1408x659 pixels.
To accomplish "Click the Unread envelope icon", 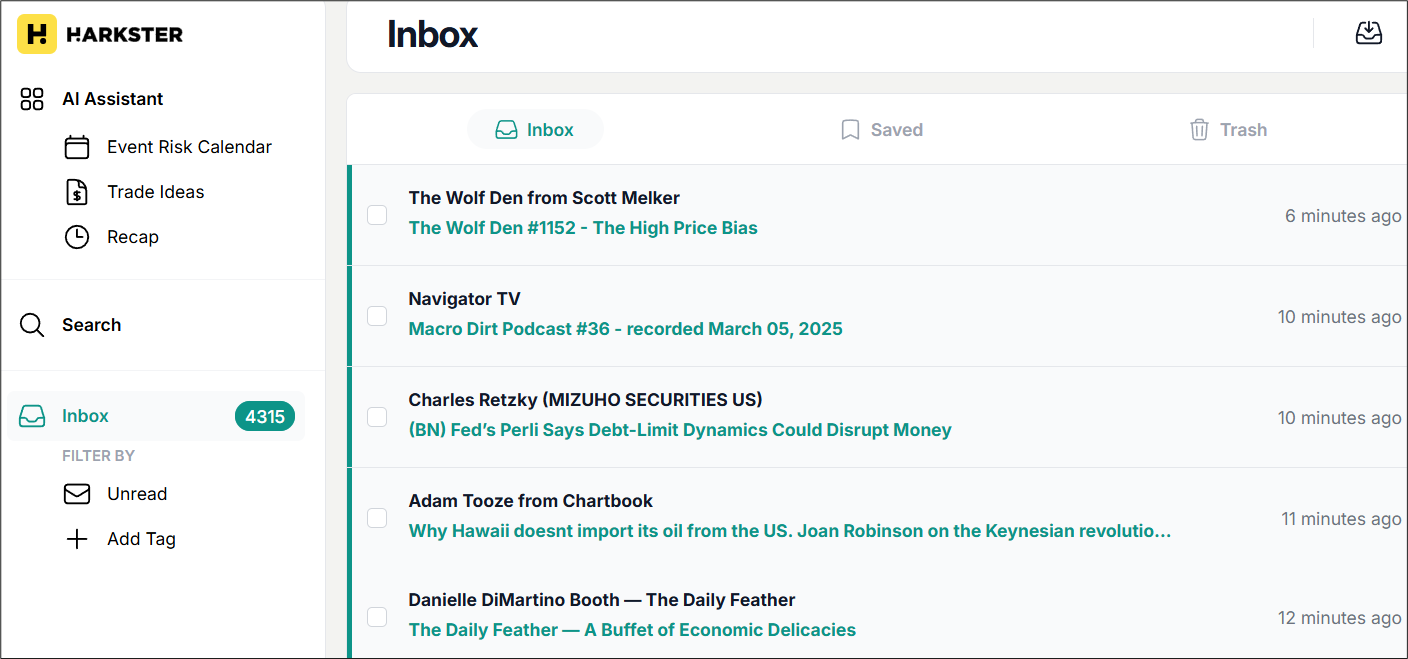I will point(77,494).
